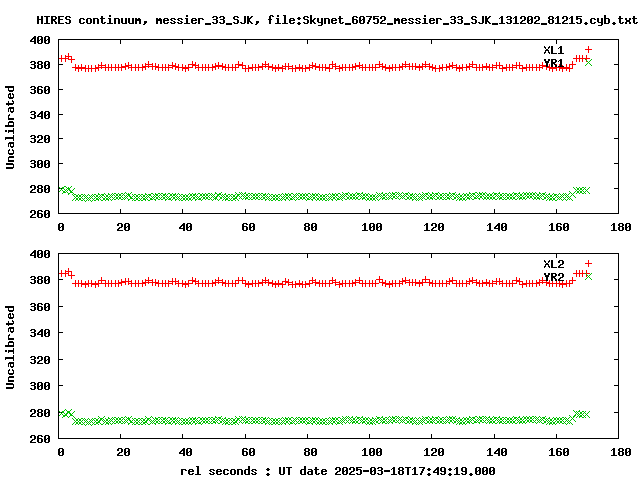Click the top plot's Uncalibrated axis label

(10, 127)
